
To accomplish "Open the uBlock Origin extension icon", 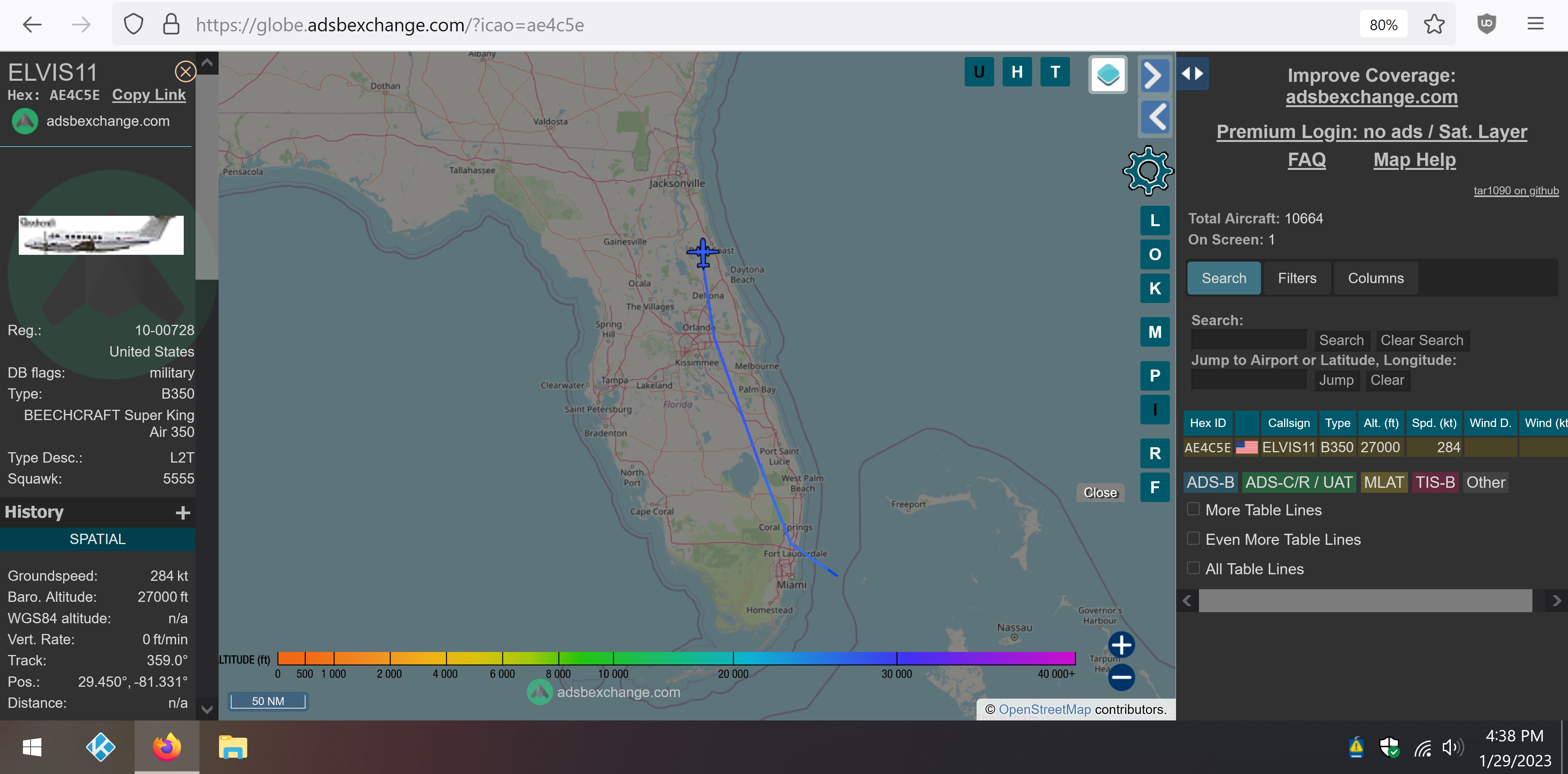I will pos(1486,24).
